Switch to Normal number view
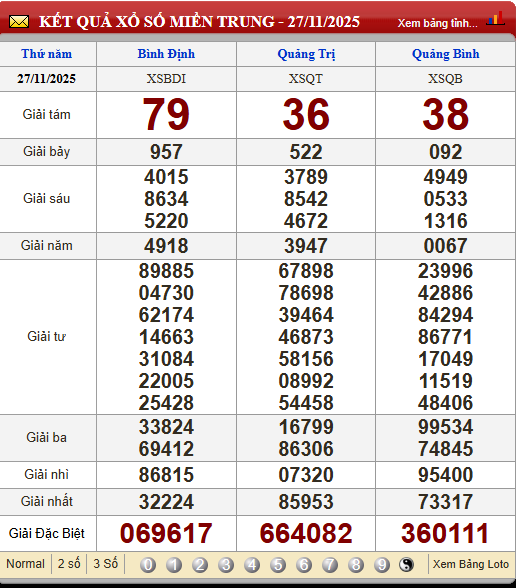This screenshot has width=518, height=588. pos(26,564)
